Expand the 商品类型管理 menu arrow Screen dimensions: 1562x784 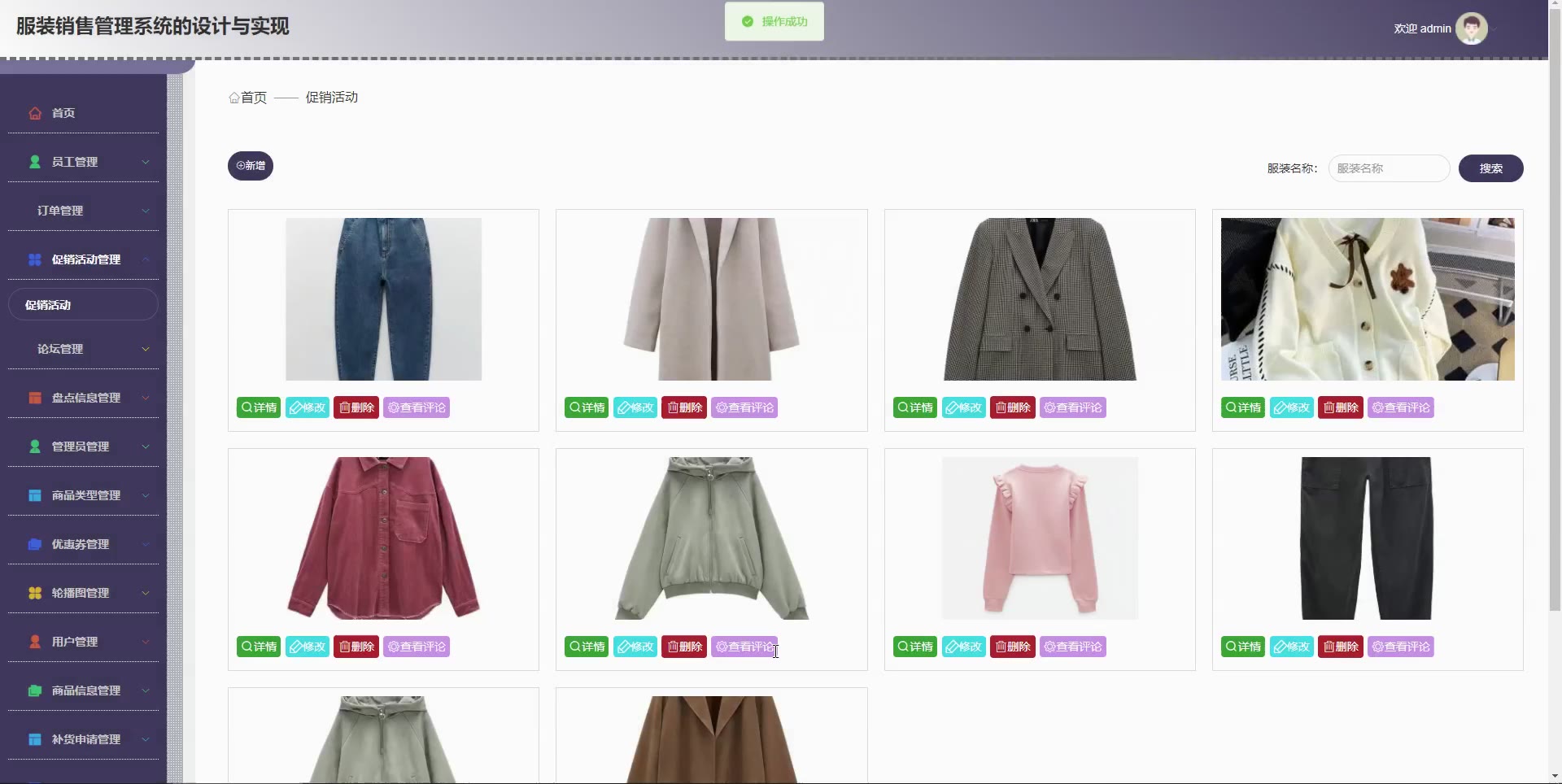pyautogui.click(x=146, y=495)
